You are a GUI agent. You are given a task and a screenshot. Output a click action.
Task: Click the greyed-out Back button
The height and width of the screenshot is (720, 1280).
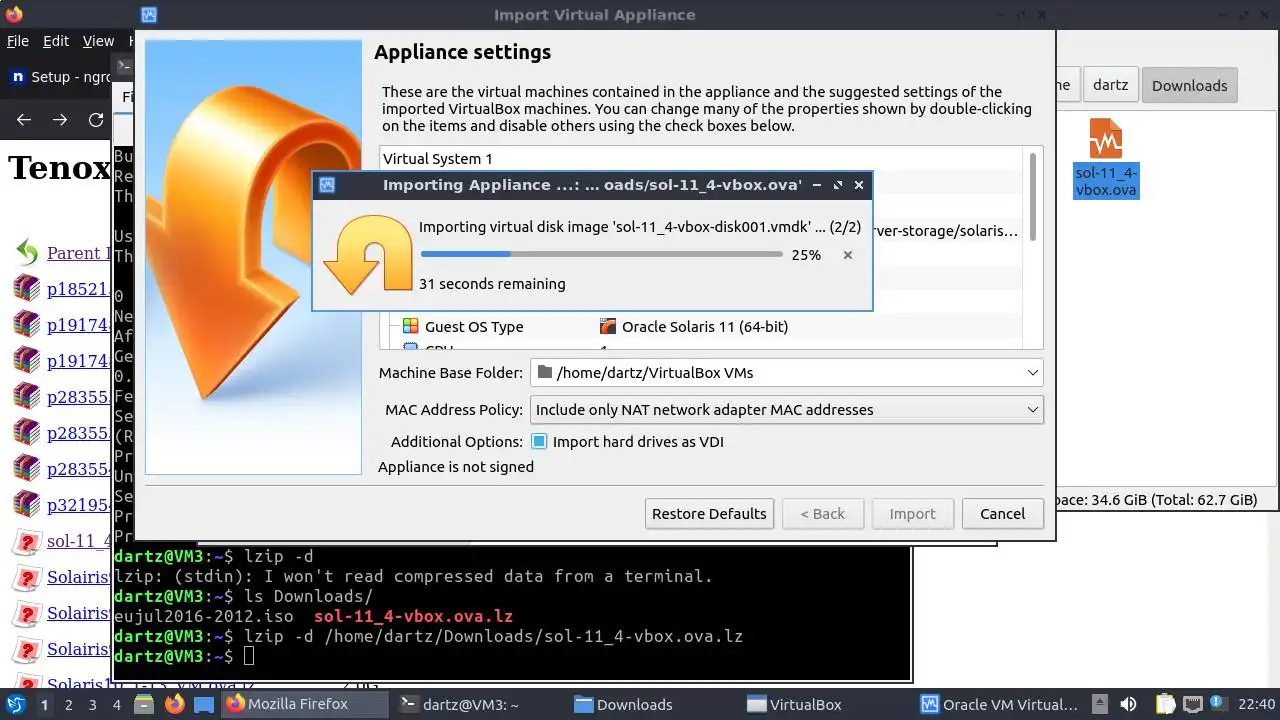pos(822,513)
